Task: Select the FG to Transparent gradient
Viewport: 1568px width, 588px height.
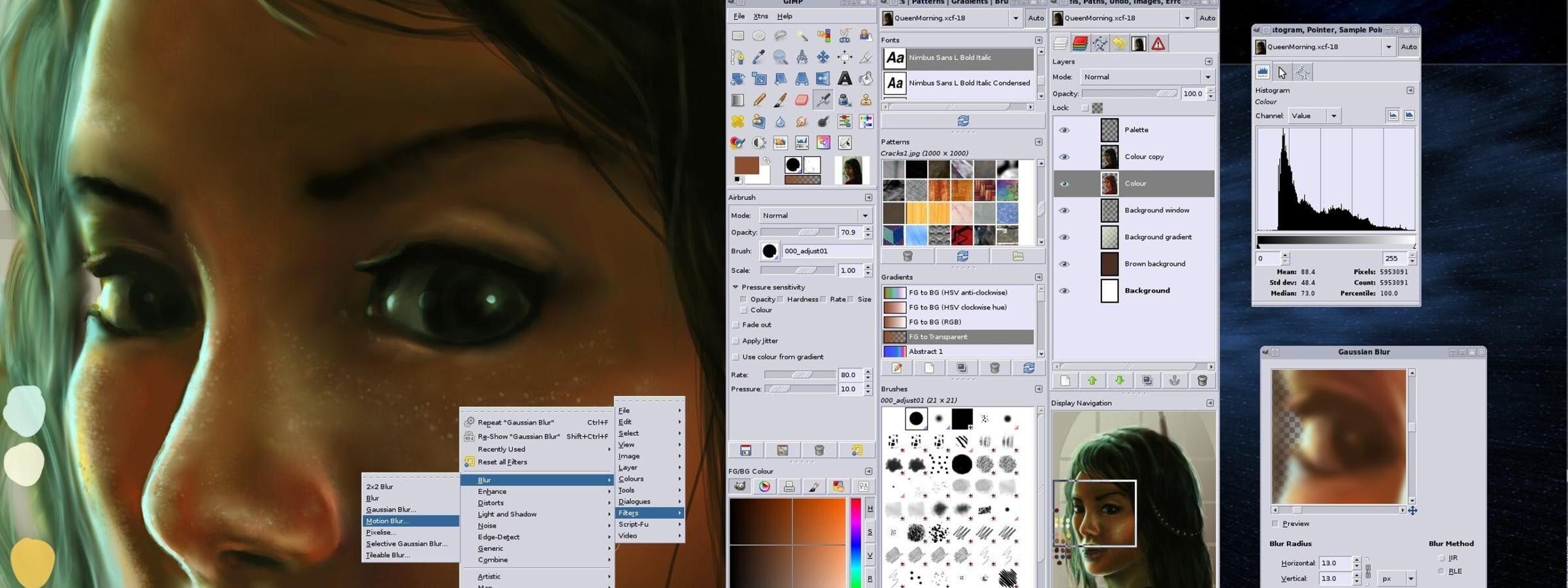Action: click(939, 336)
